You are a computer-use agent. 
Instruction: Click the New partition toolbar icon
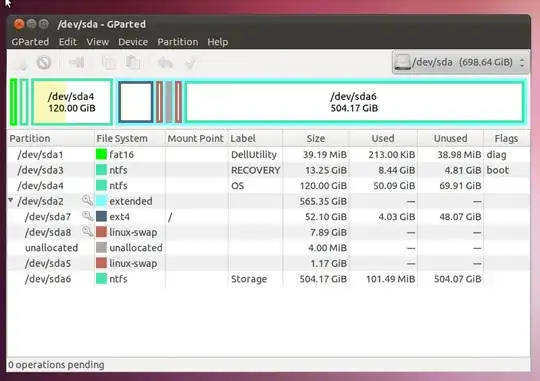coord(22,63)
